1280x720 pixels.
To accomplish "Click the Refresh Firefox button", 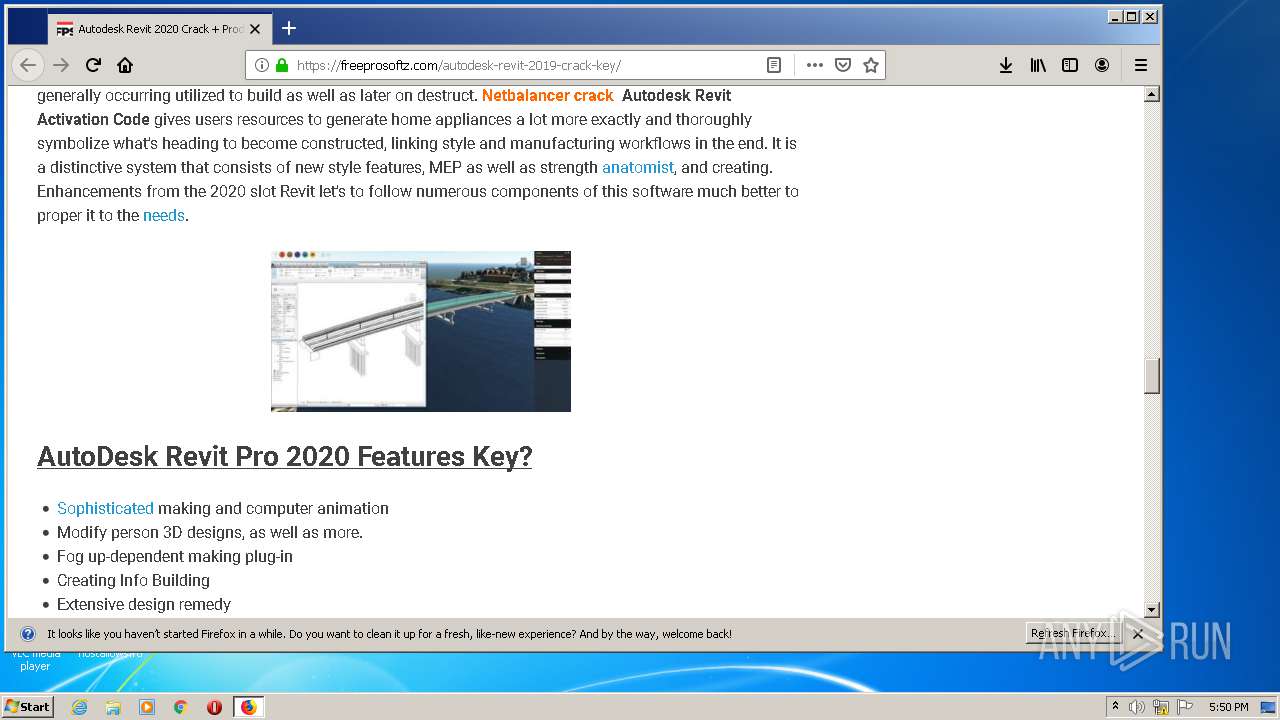I will pyautogui.click(x=1073, y=634).
